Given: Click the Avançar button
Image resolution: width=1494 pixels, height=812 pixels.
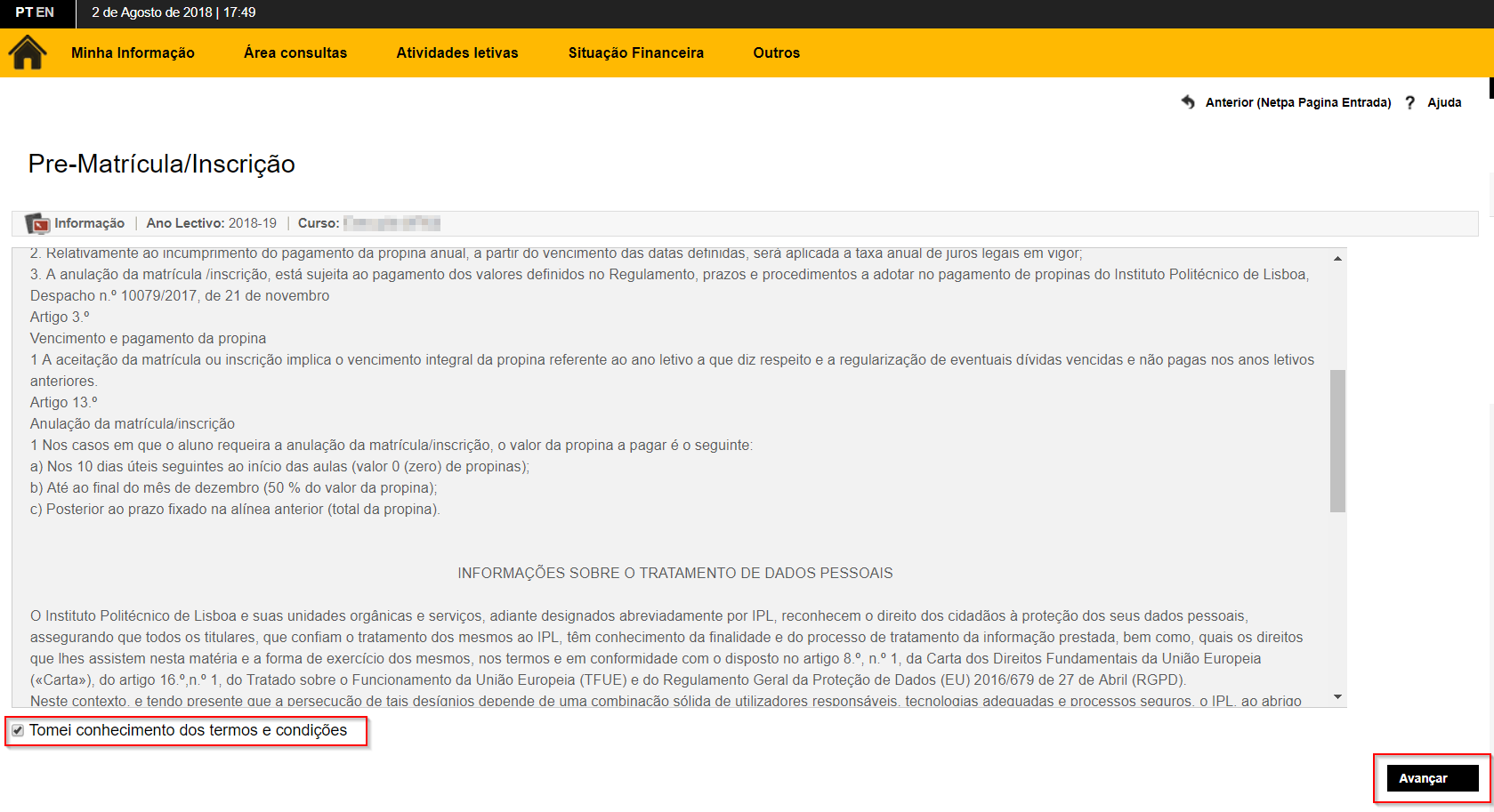Looking at the screenshot, I should click(x=1433, y=778).
